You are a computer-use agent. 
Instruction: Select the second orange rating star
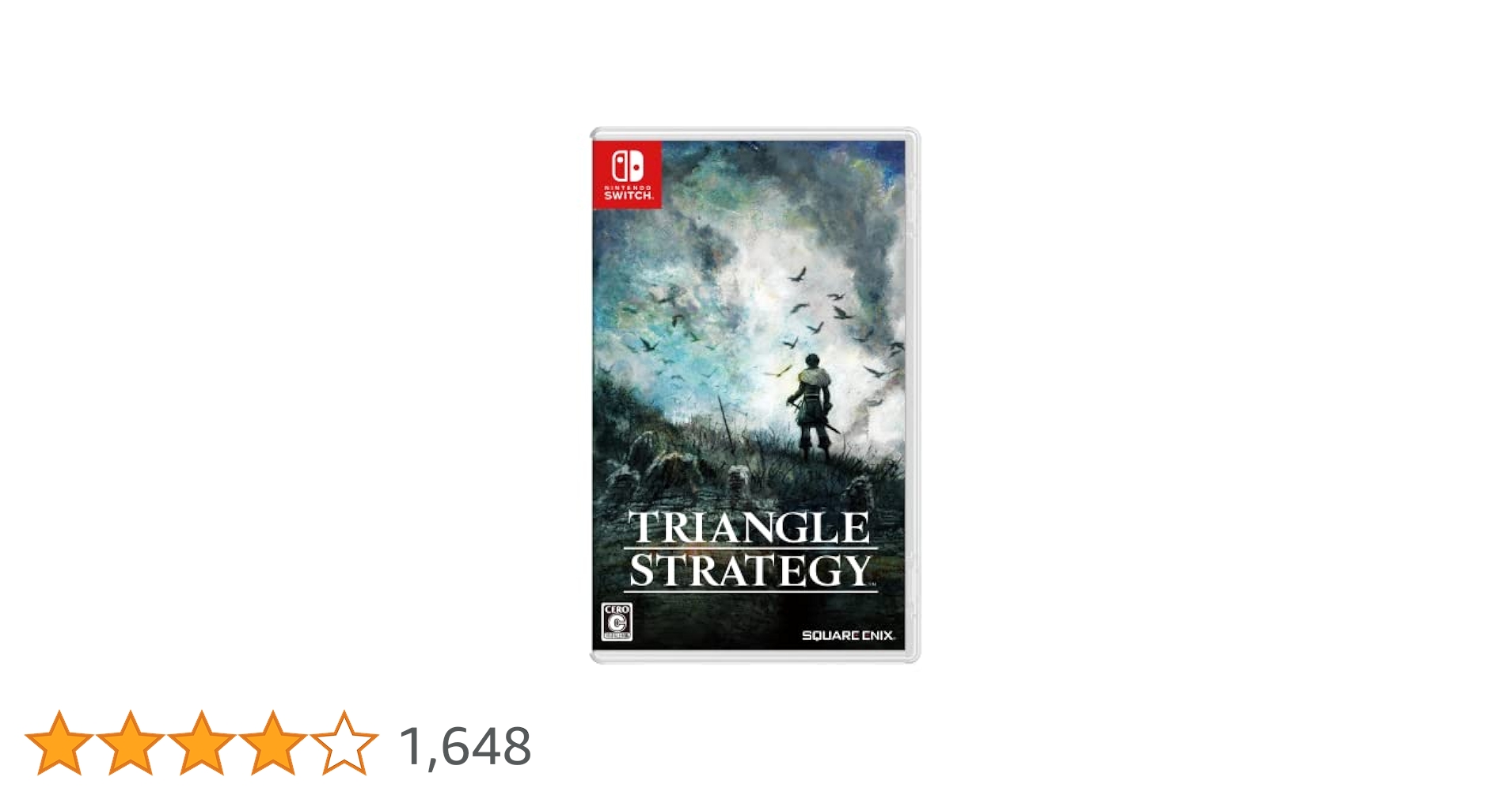131,743
